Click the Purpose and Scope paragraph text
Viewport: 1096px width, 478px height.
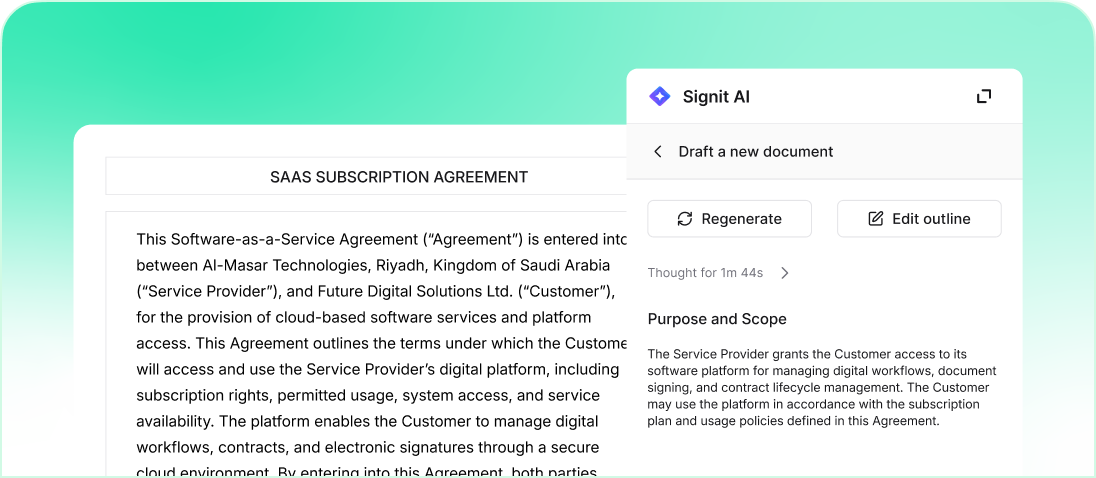pyautogui.click(x=822, y=387)
